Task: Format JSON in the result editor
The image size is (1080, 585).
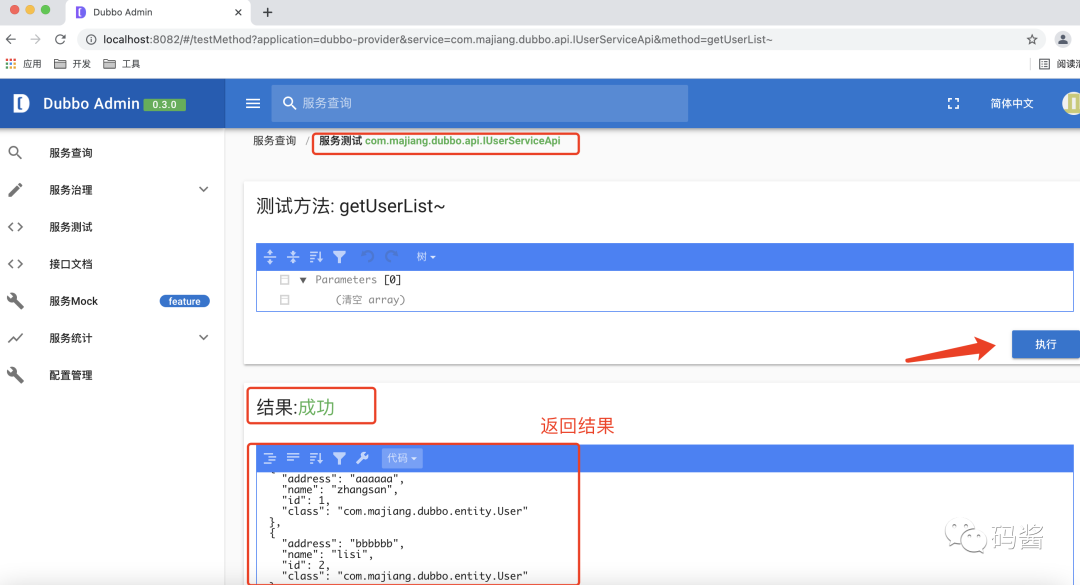Action: pyautogui.click(x=270, y=458)
